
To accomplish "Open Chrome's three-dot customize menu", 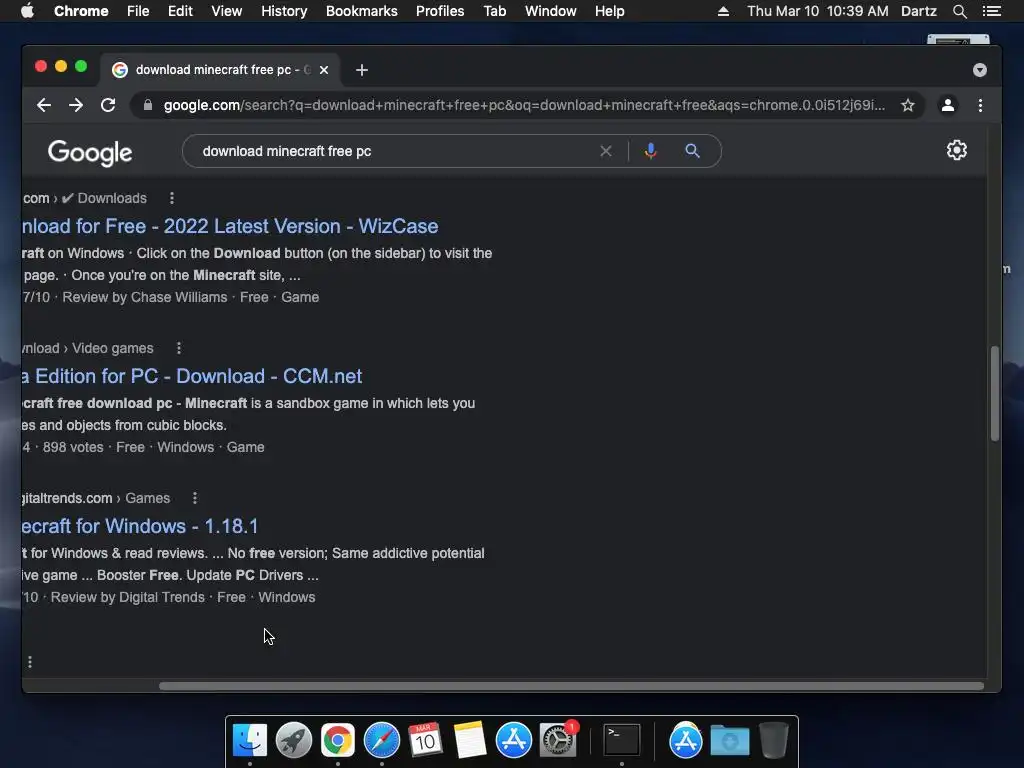I will (x=980, y=105).
